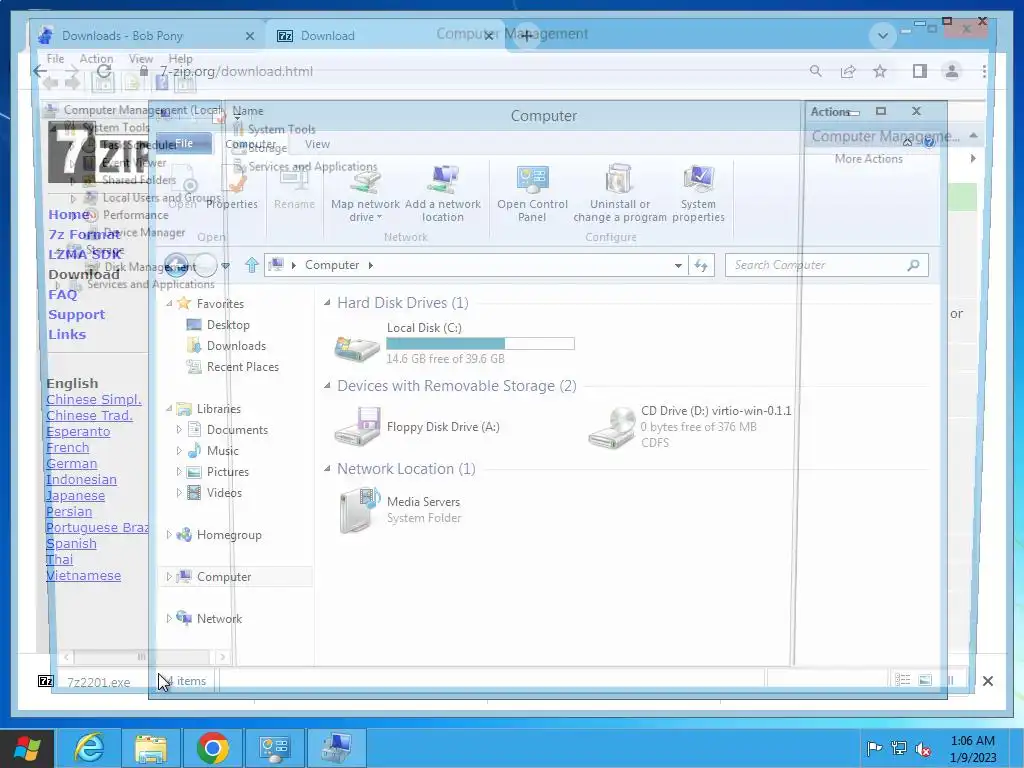Open Media Servers system folder
1024x768 pixels.
400,509
